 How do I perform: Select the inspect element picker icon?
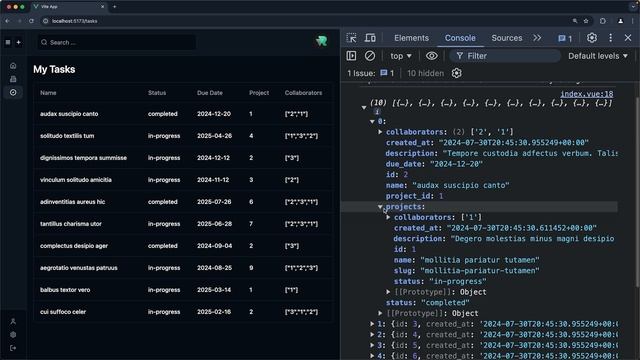pyautogui.click(x=351, y=38)
